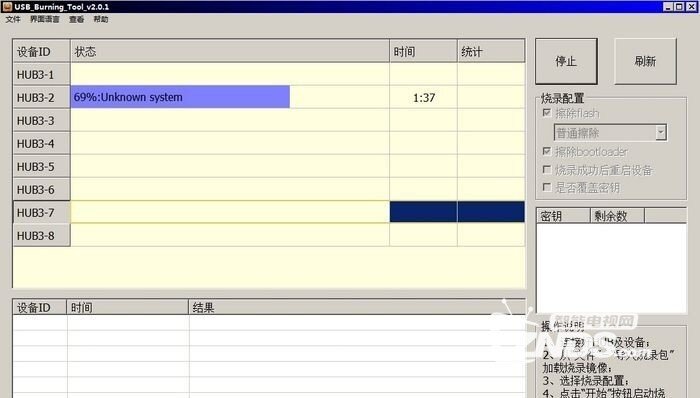
Task: Click the upper 设备ID column header
Action: [41, 51]
